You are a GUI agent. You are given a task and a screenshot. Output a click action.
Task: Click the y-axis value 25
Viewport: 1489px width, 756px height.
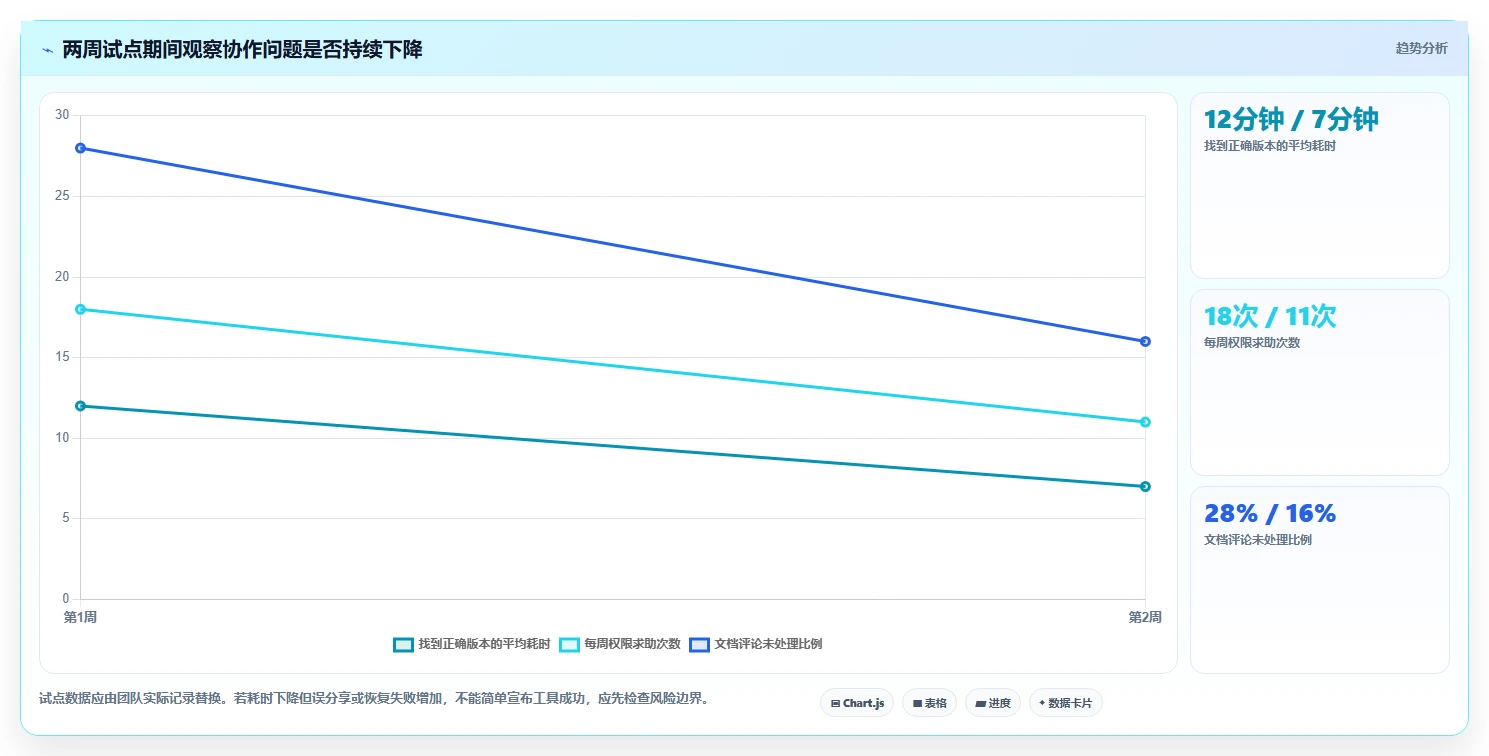point(62,196)
